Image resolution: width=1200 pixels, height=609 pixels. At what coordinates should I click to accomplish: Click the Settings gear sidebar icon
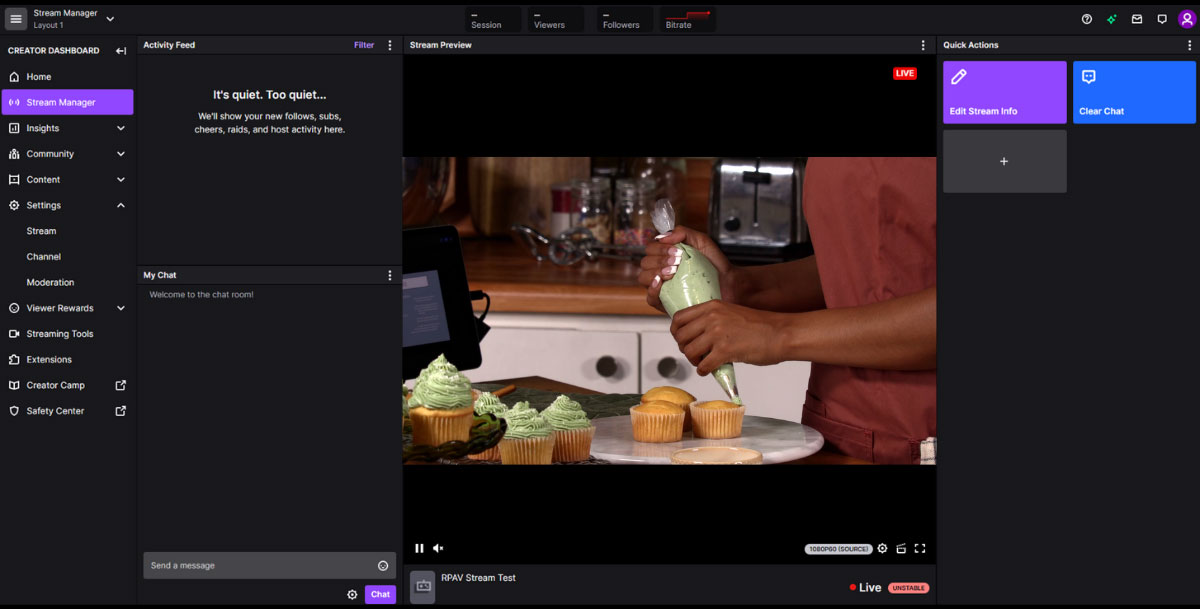[14, 205]
